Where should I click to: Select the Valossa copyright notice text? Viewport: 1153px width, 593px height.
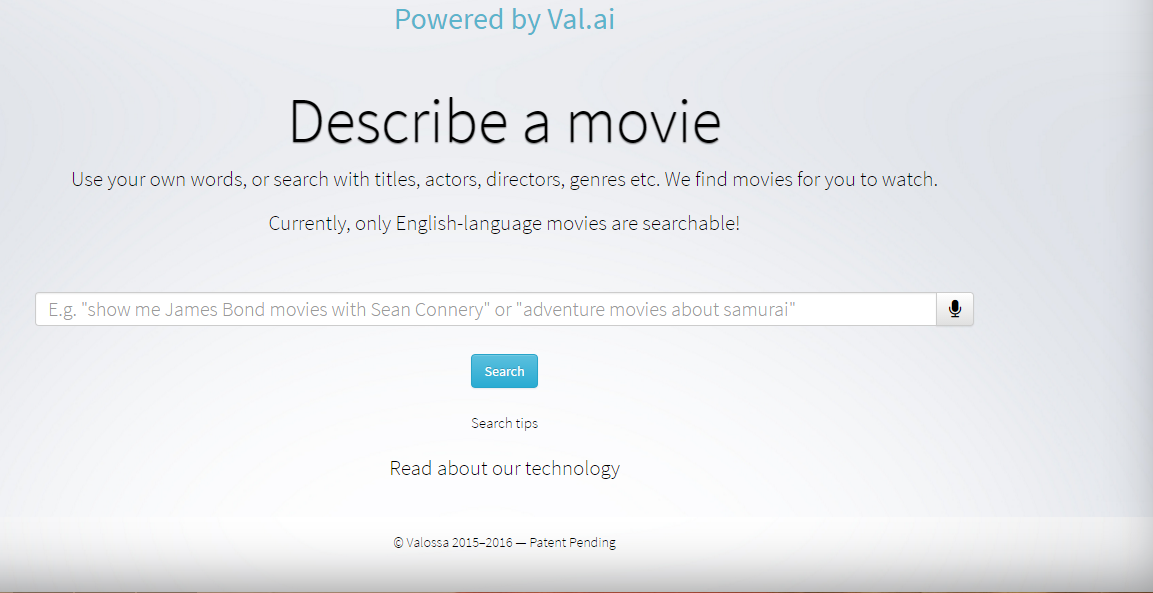click(504, 542)
